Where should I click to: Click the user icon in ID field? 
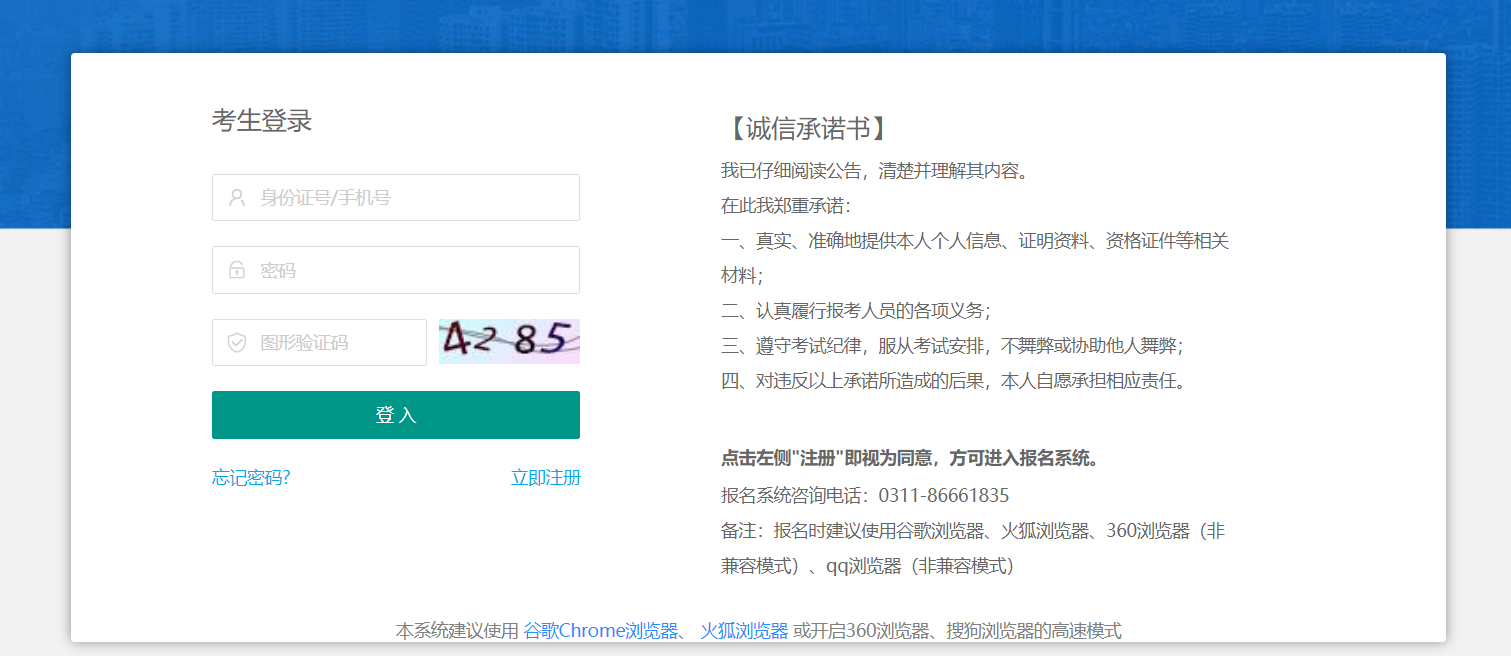237,198
